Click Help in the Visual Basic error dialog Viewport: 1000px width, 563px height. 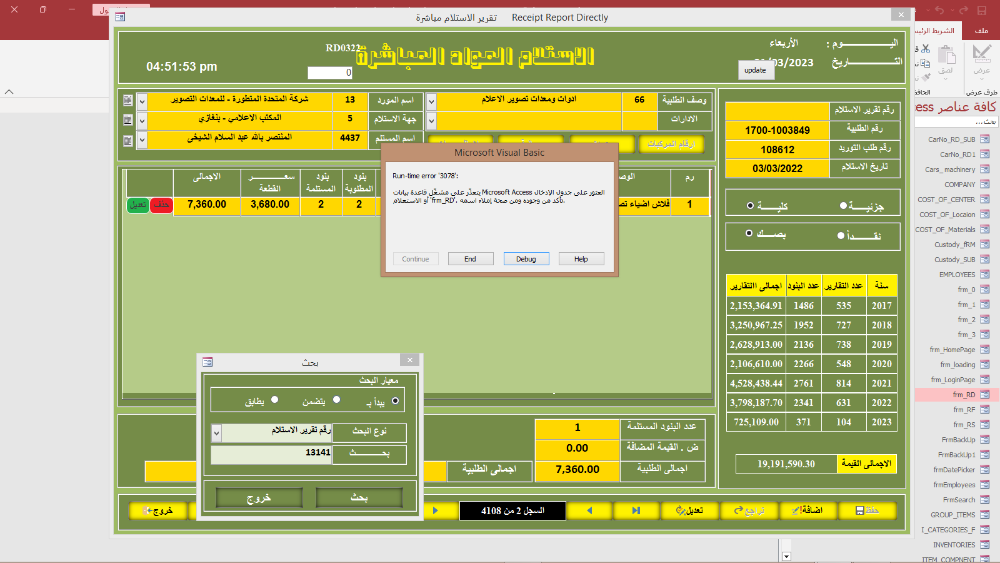tap(581, 259)
